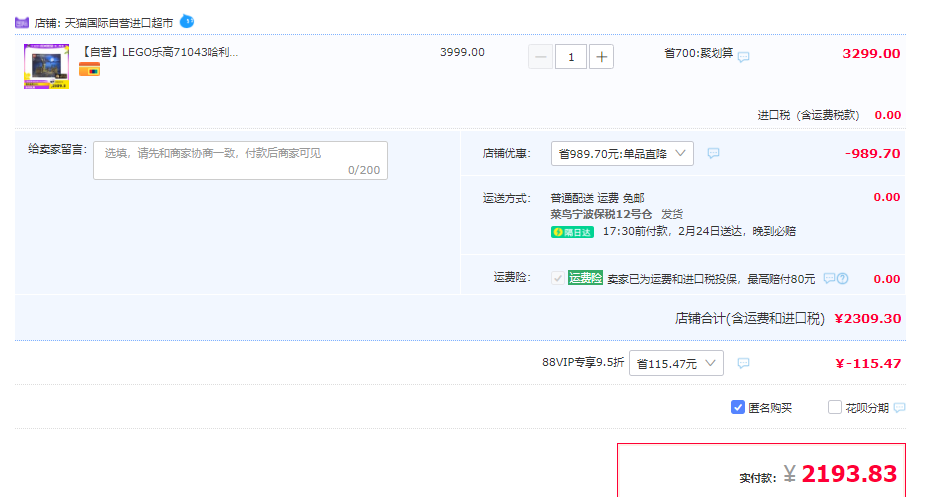Click the store name 天猫国际自营进口超市
Viewport: 935px width, 497px height.
(119, 23)
